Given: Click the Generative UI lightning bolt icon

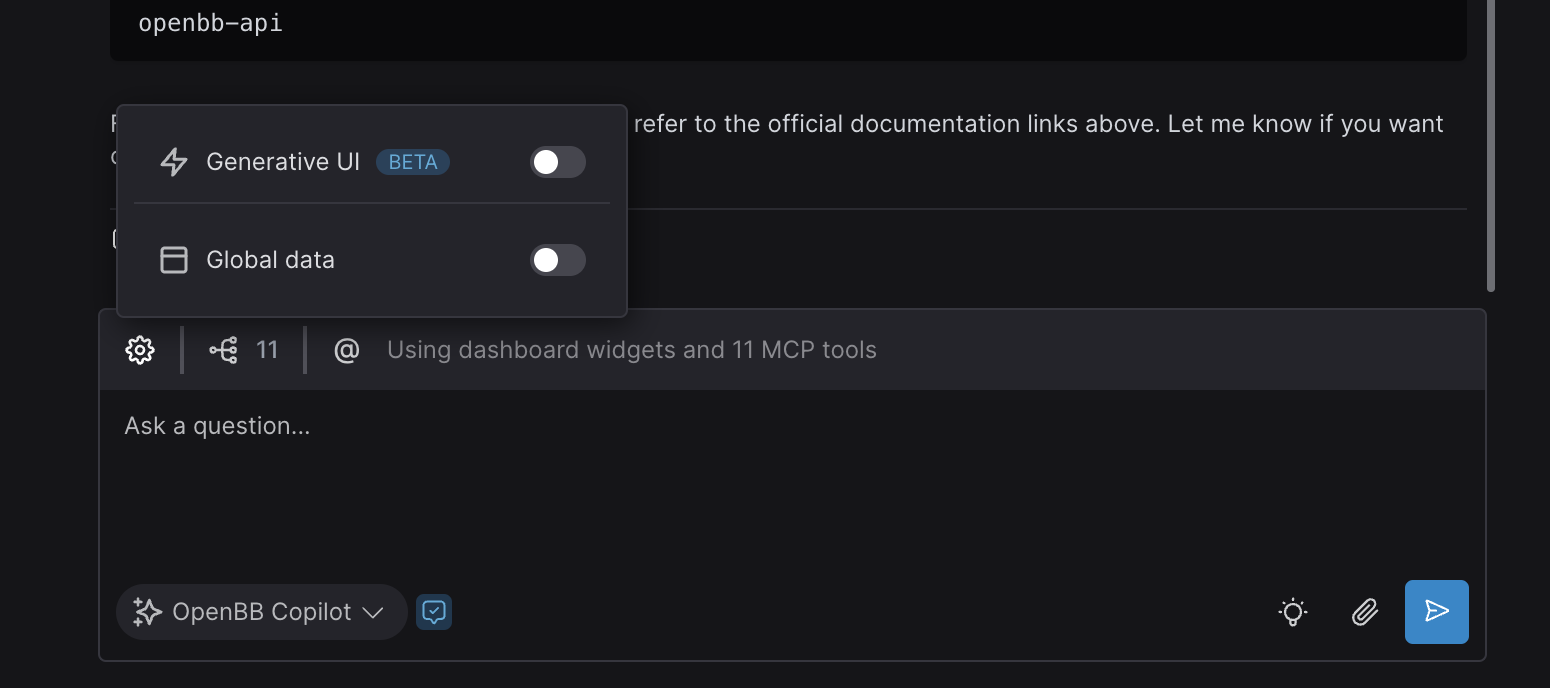Looking at the screenshot, I should [174, 162].
